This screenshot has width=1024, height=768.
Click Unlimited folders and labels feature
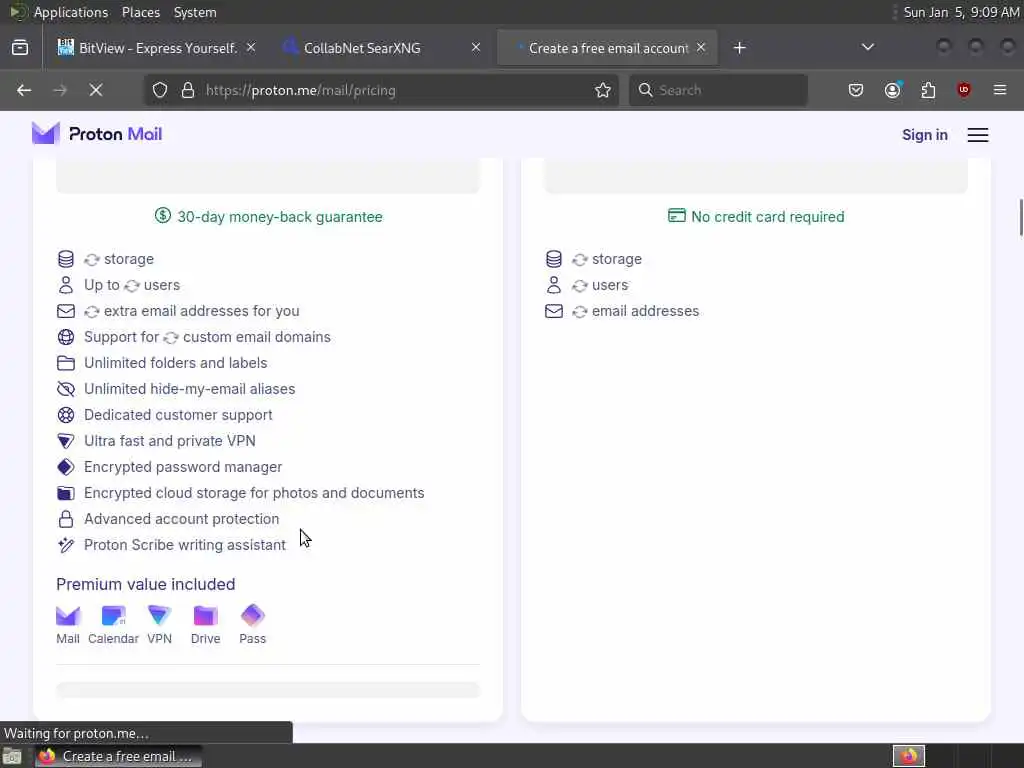click(x=175, y=363)
